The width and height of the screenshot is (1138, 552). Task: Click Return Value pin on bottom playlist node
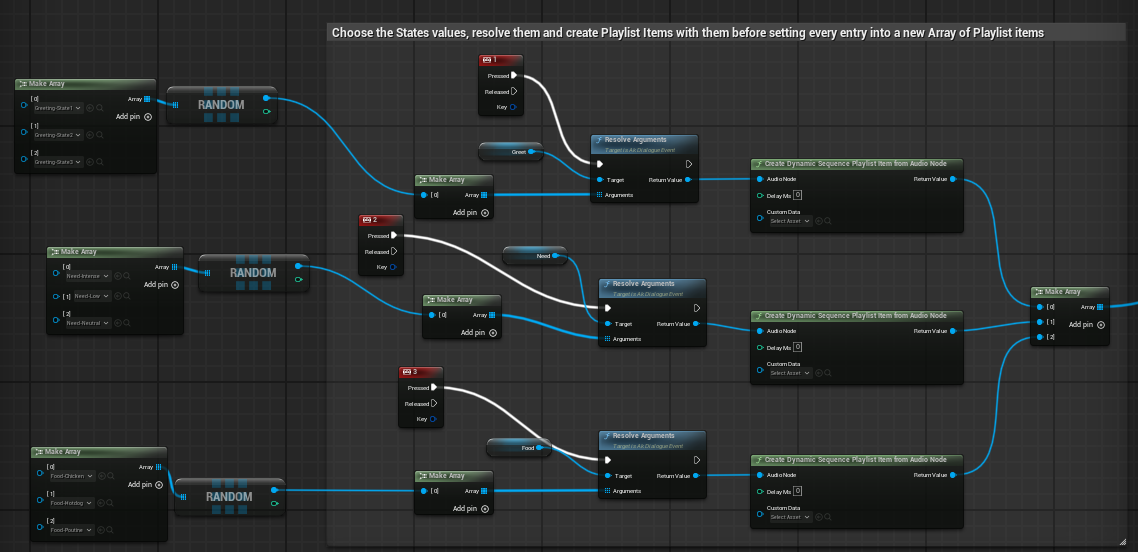point(953,475)
